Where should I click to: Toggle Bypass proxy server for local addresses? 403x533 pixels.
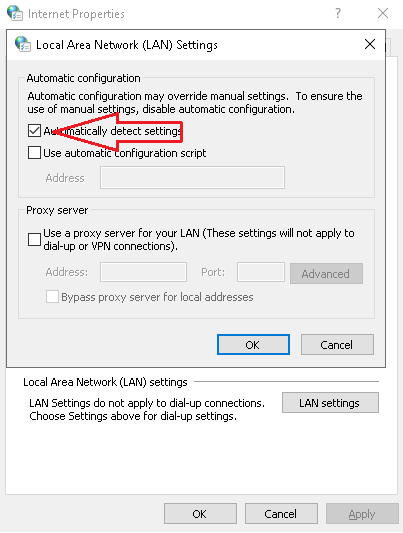click(x=52, y=297)
